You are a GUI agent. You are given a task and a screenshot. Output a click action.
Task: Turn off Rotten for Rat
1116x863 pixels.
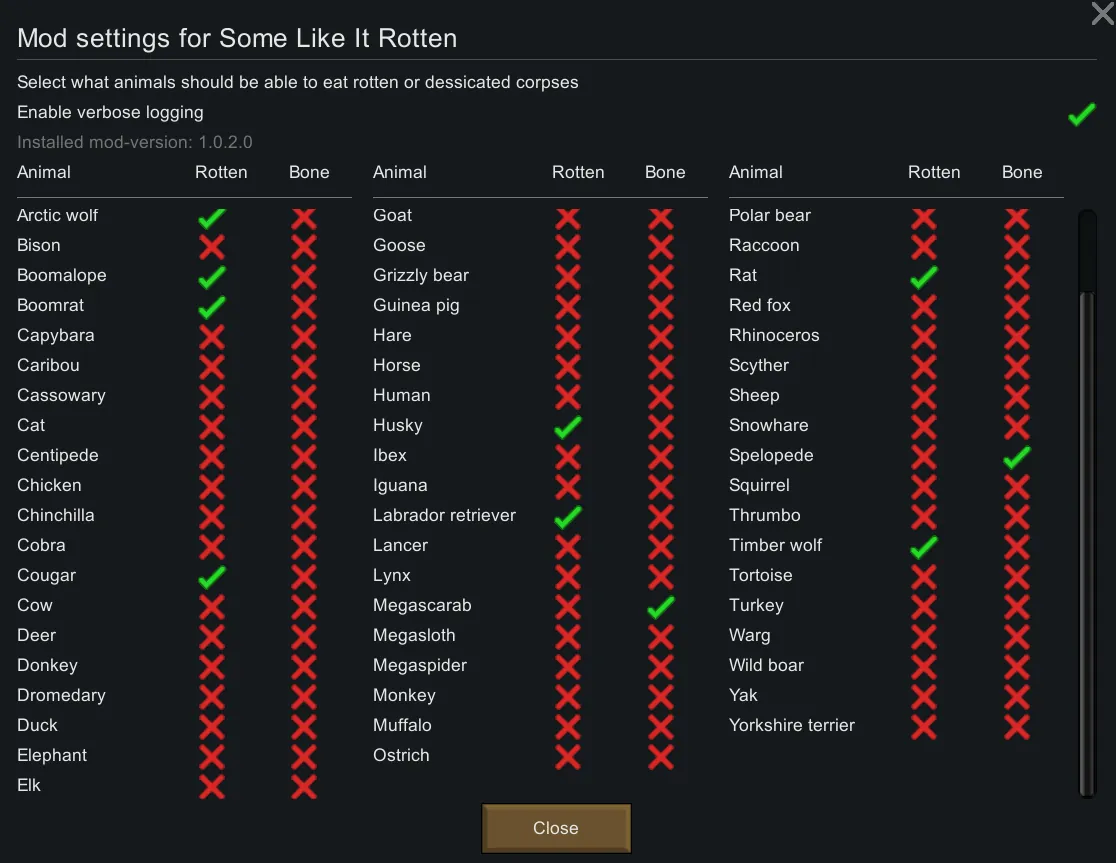coord(924,277)
